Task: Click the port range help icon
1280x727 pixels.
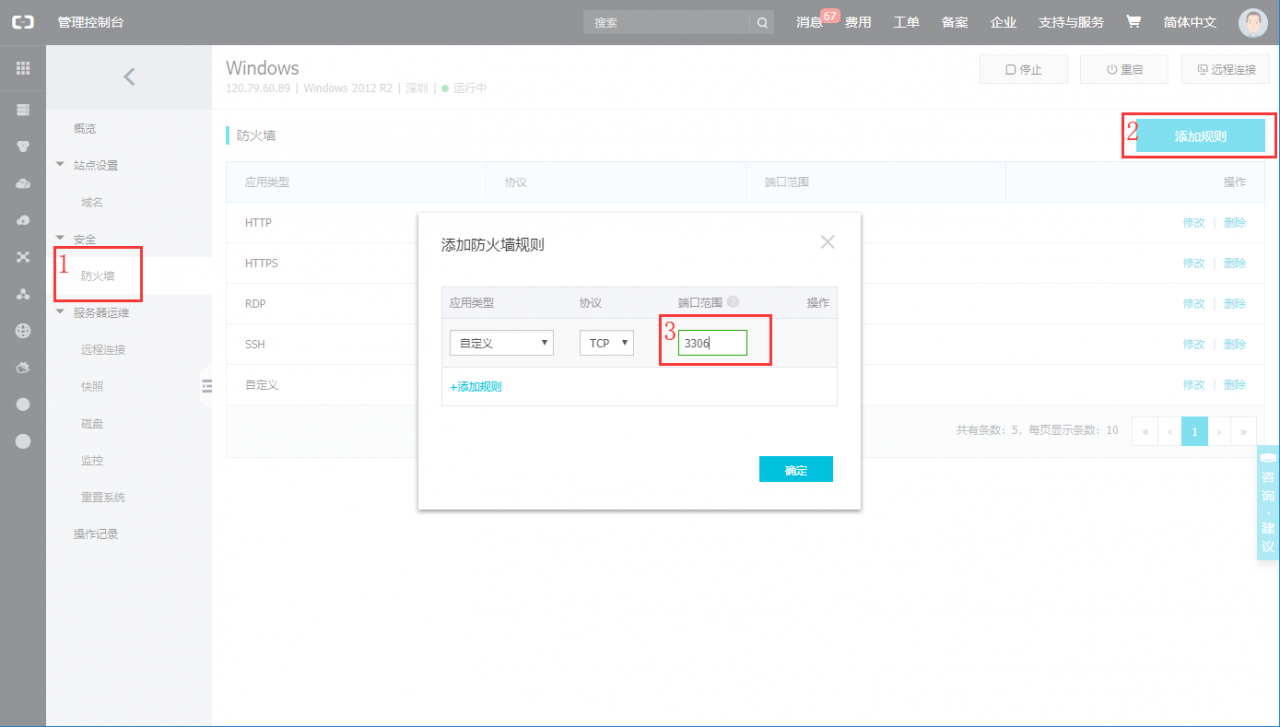Action: [733, 301]
